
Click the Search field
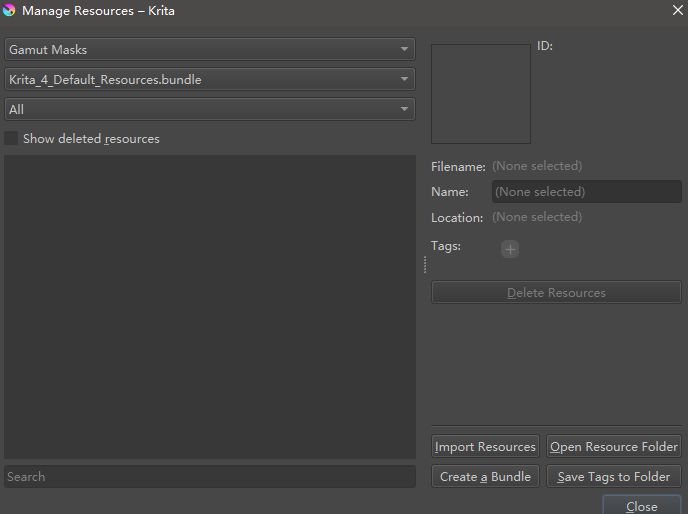coord(210,477)
